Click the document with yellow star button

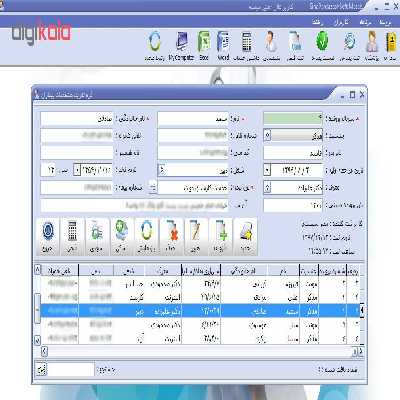tap(245, 237)
